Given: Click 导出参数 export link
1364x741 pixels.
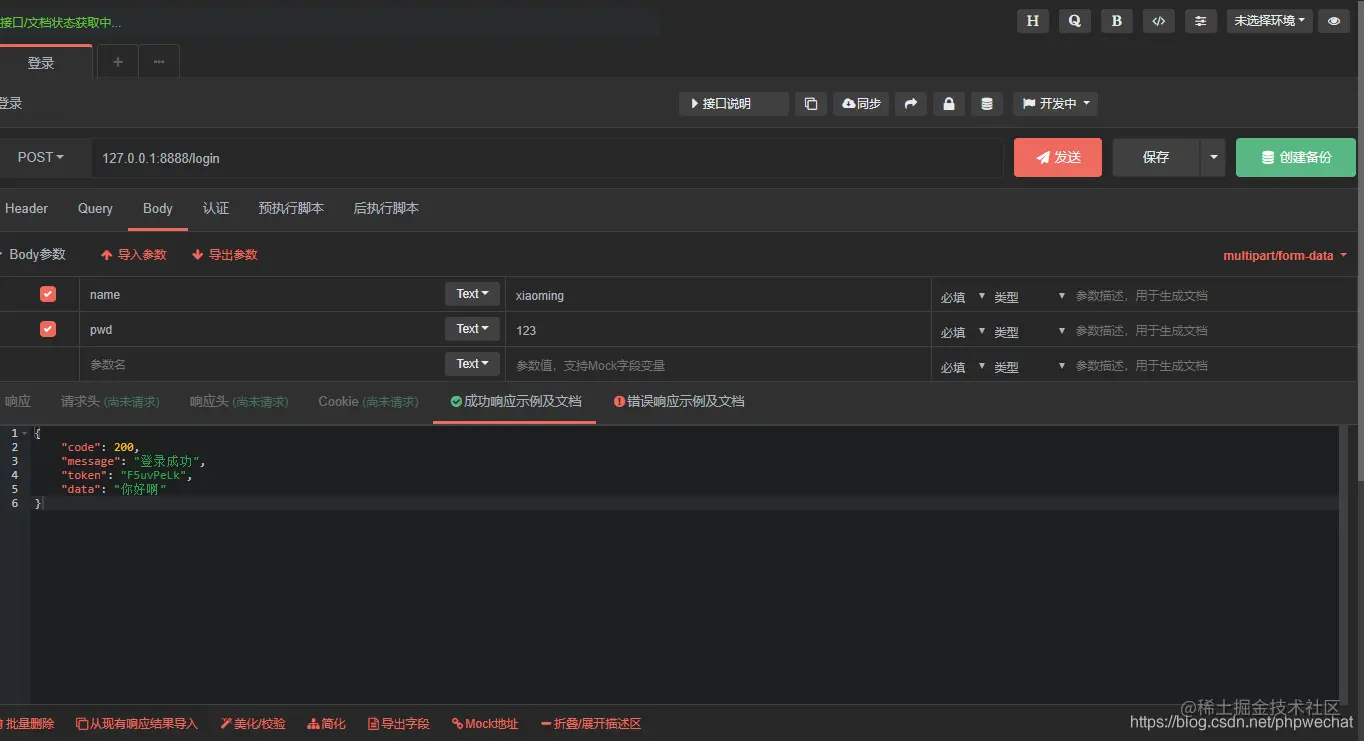Looking at the screenshot, I should 225,255.
